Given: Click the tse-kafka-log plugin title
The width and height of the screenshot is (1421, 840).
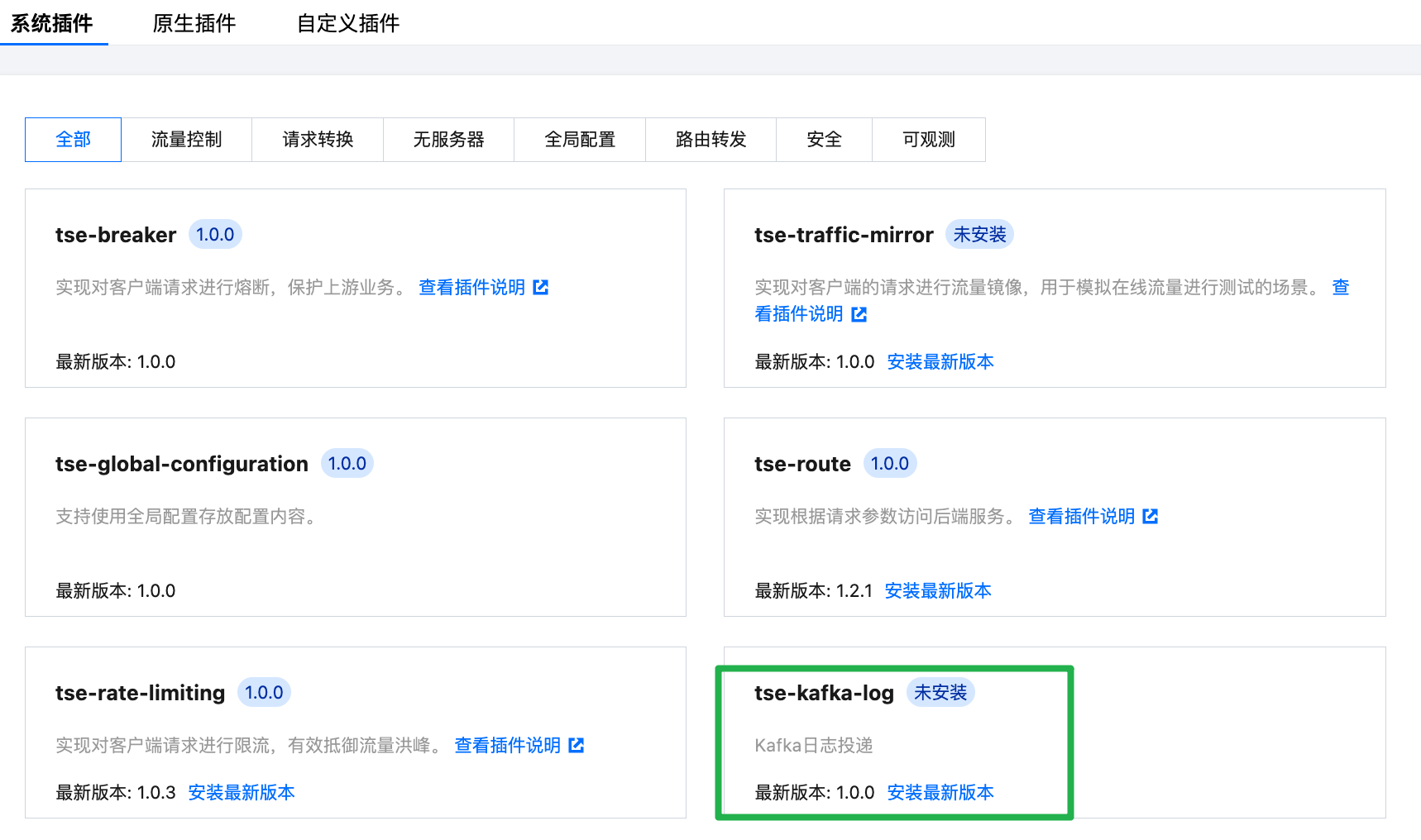Looking at the screenshot, I should click(x=824, y=693).
